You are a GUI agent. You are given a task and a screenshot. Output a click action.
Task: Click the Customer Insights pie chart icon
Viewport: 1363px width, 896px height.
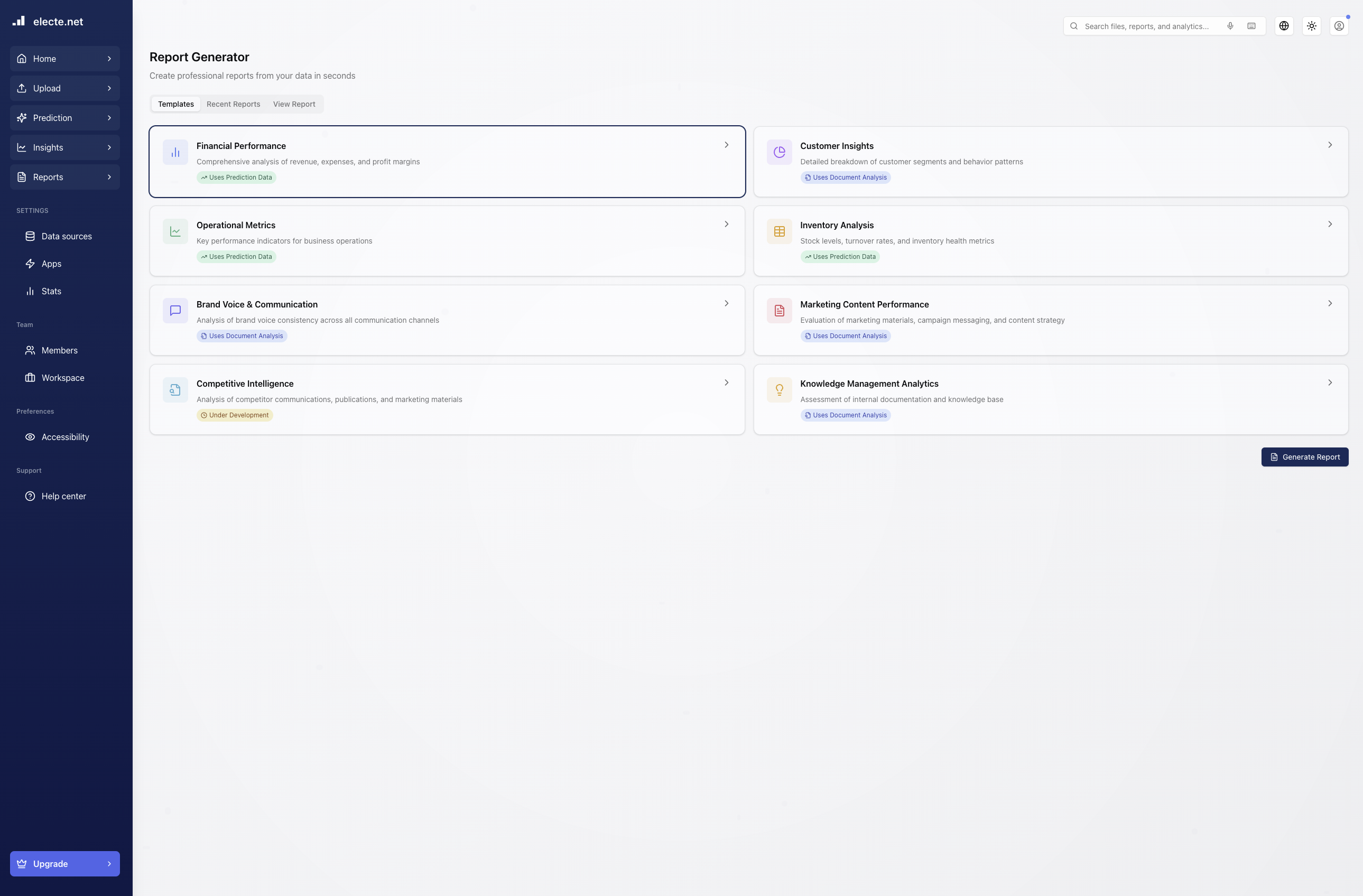tap(779, 152)
